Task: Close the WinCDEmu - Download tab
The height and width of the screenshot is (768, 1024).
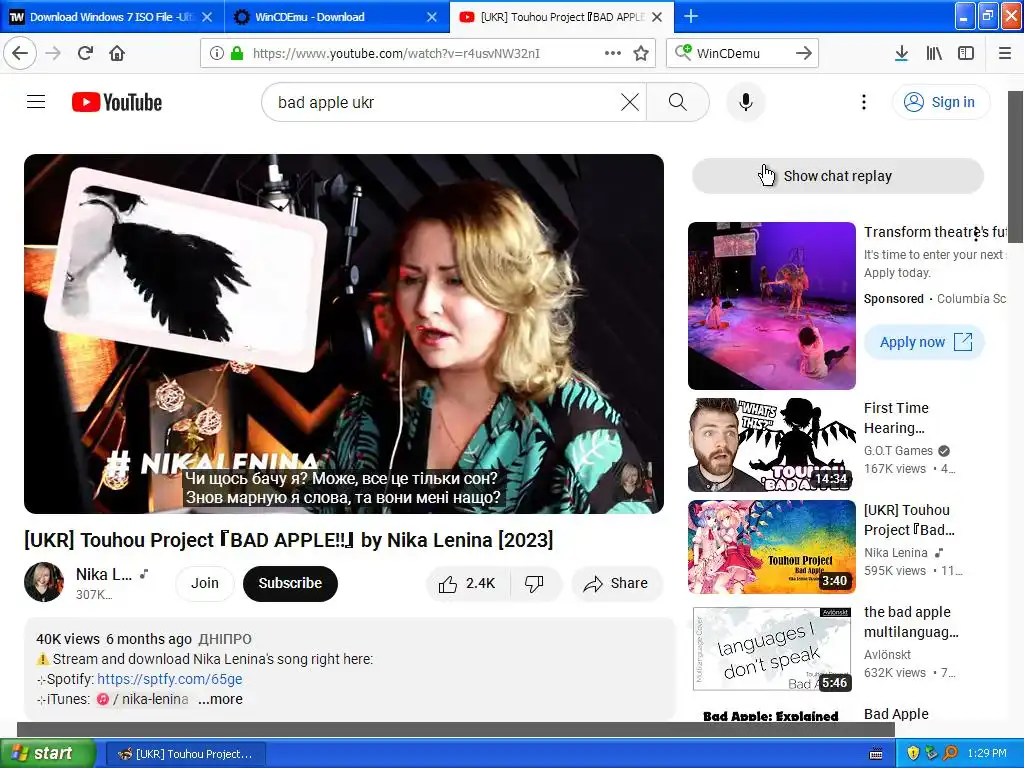Action: (432, 17)
